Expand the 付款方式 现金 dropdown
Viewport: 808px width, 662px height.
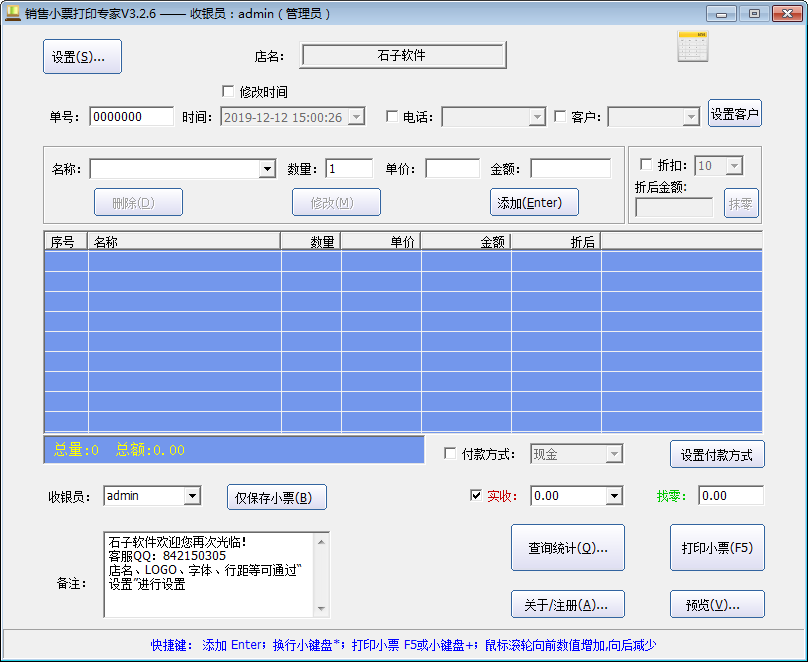point(613,454)
